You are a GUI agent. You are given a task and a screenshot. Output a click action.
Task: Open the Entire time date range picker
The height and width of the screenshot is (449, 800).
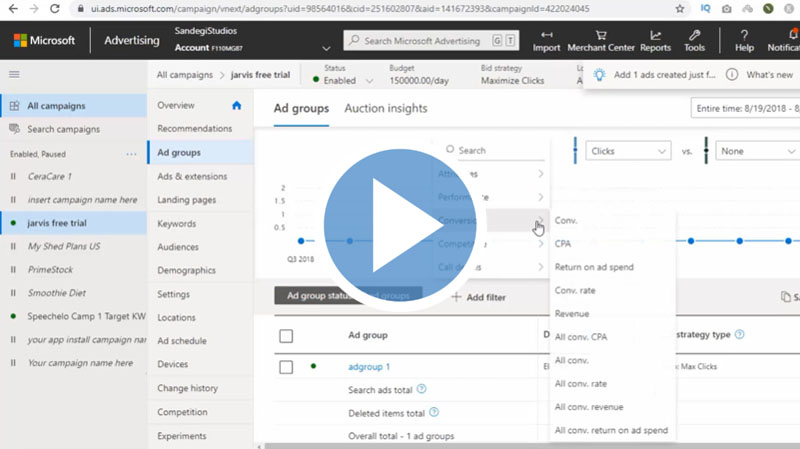click(x=745, y=108)
